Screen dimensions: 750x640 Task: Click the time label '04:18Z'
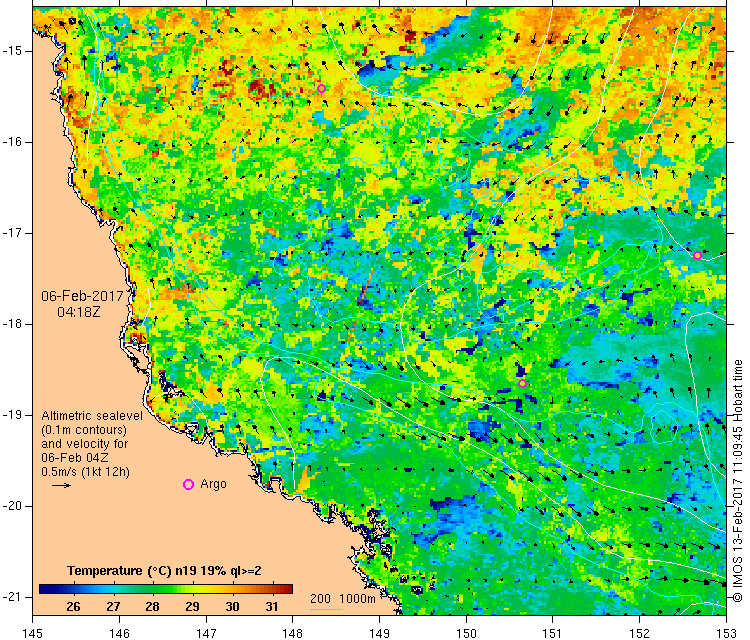79,312
